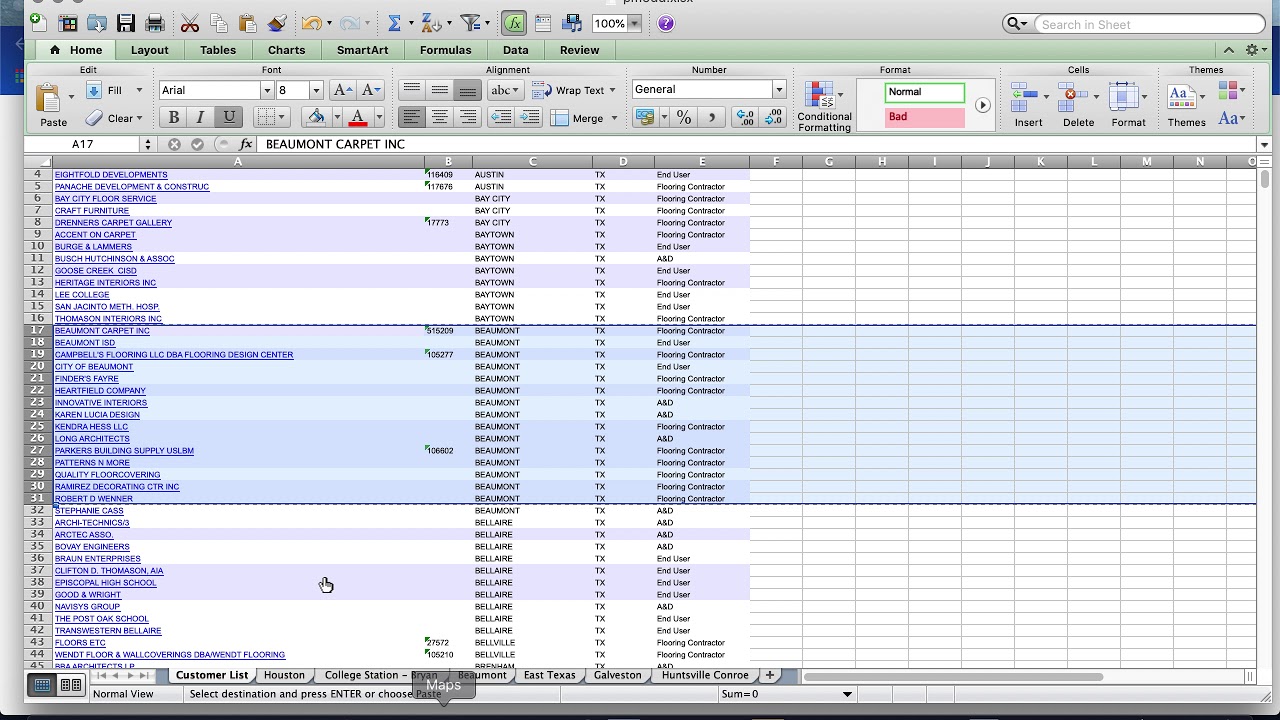Sort data using the Z-A sort icon

[429, 23]
